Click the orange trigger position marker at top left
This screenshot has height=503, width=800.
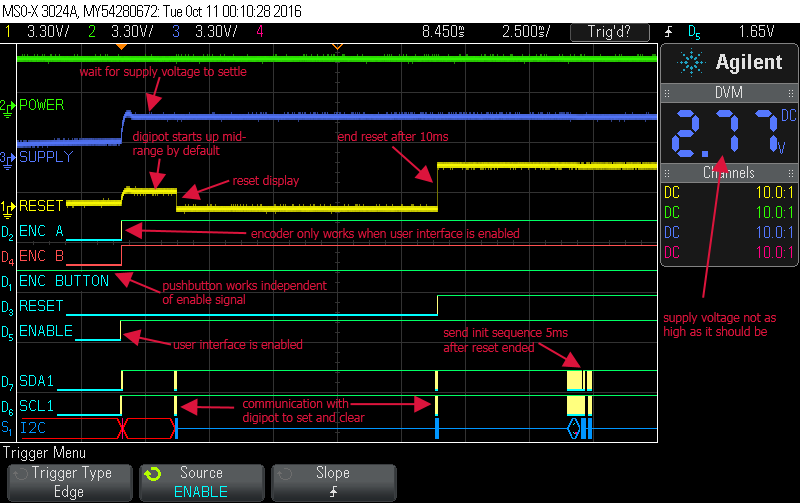[x=121, y=47]
